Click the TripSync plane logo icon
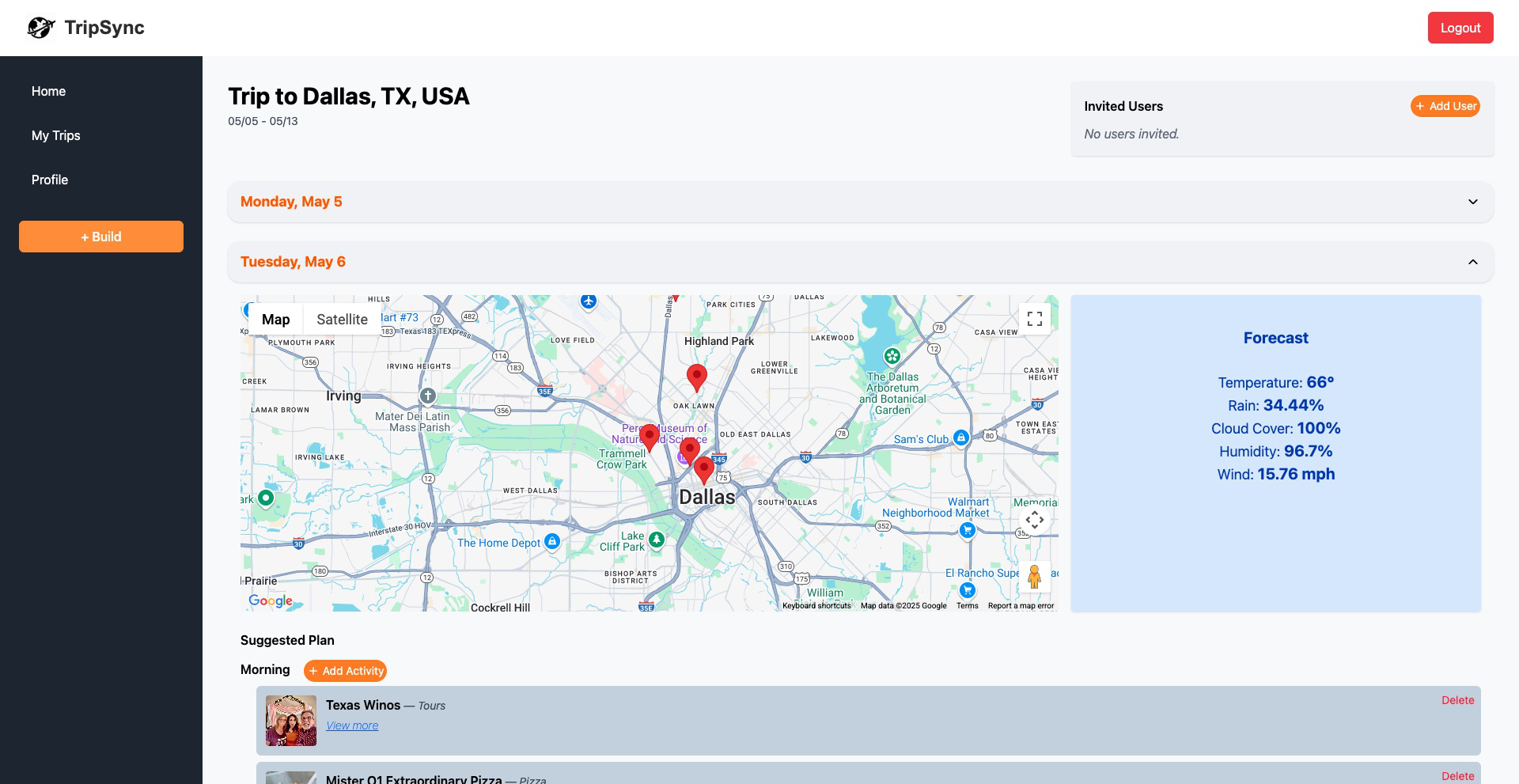Screen dimensions: 1519x784 coord(41,28)
